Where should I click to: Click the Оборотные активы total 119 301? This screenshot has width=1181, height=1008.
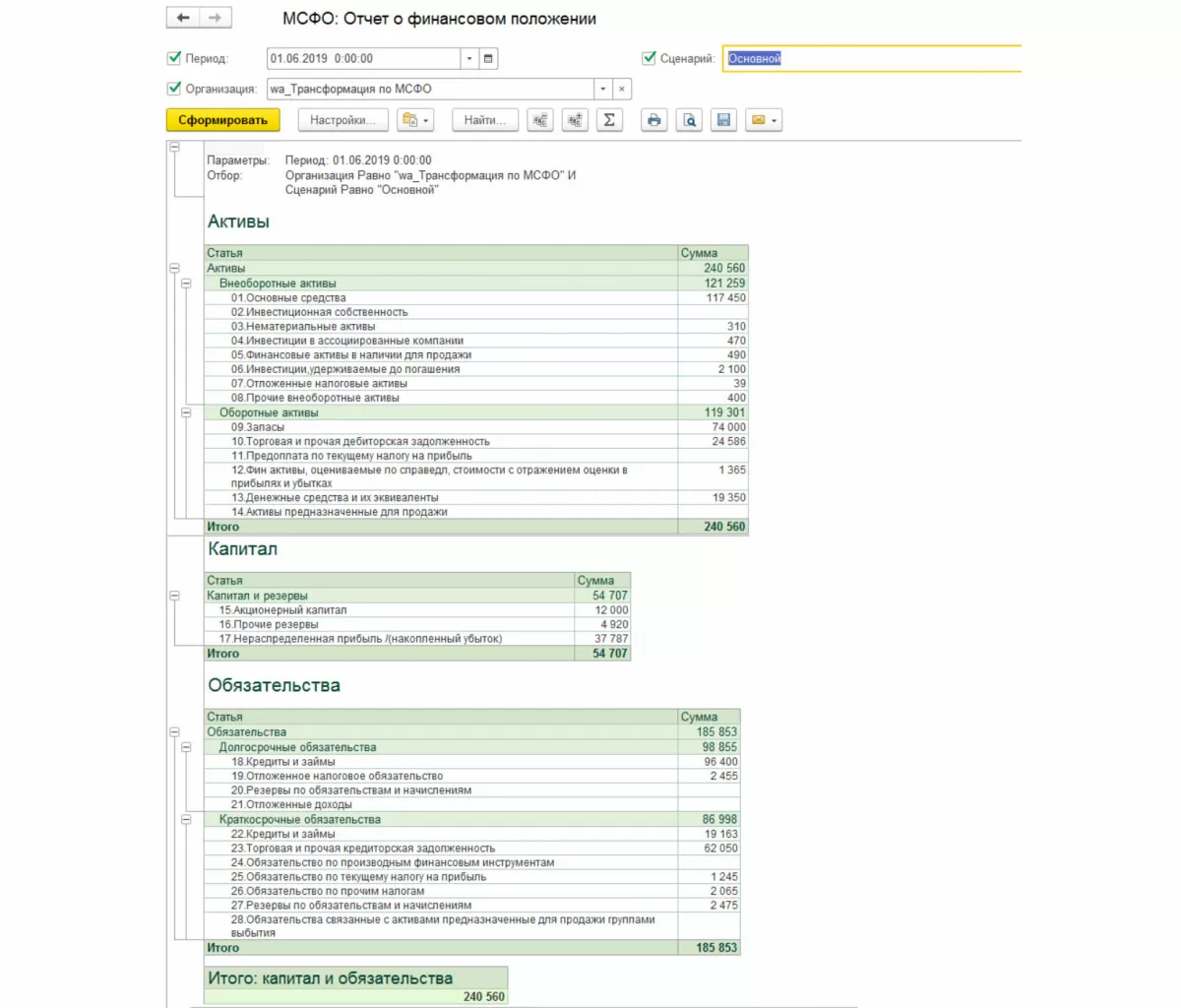pyautogui.click(x=714, y=412)
